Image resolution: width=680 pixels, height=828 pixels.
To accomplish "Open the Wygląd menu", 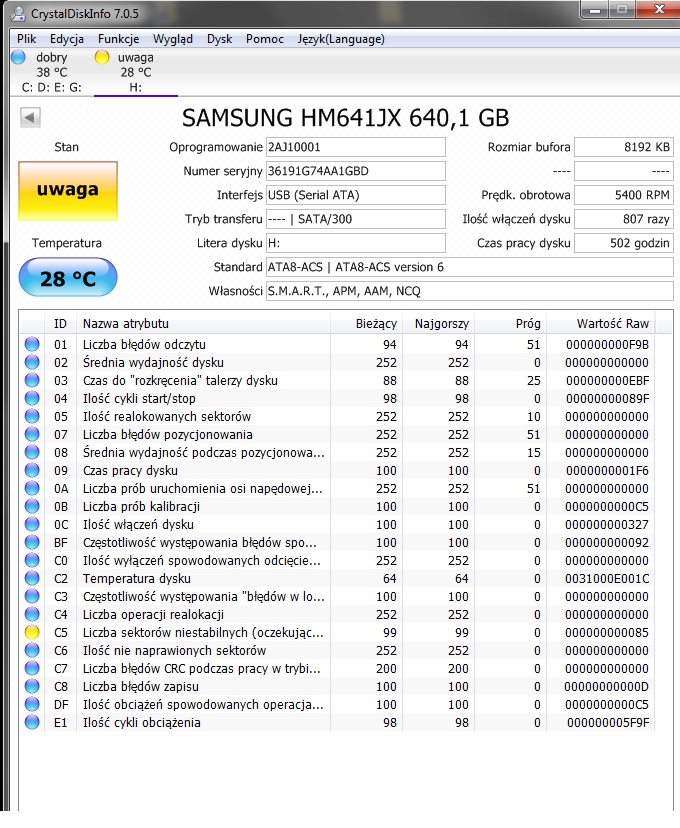I will coord(173,39).
